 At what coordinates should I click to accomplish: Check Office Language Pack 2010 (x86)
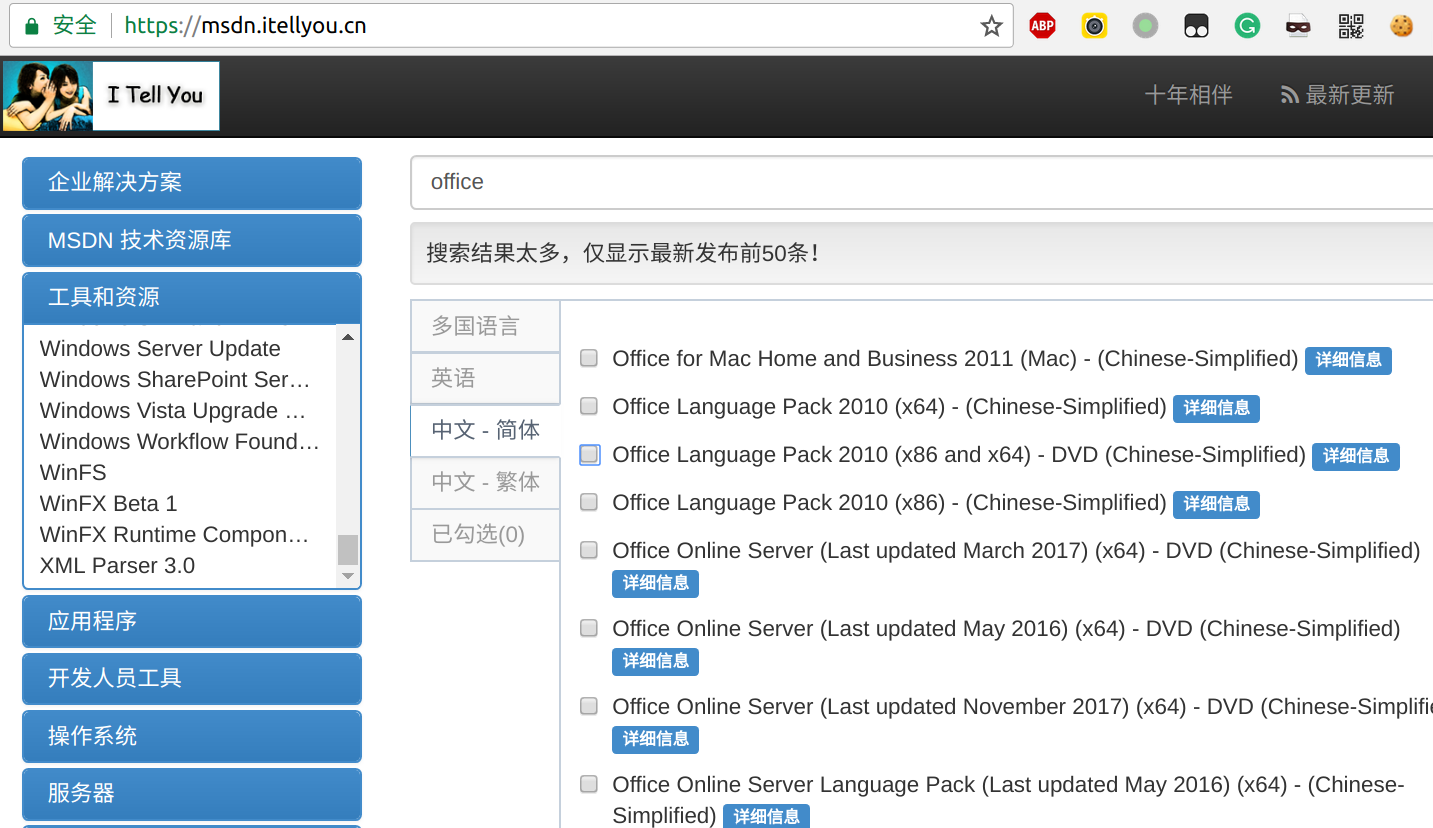pyautogui.click(x=589, y=502)
